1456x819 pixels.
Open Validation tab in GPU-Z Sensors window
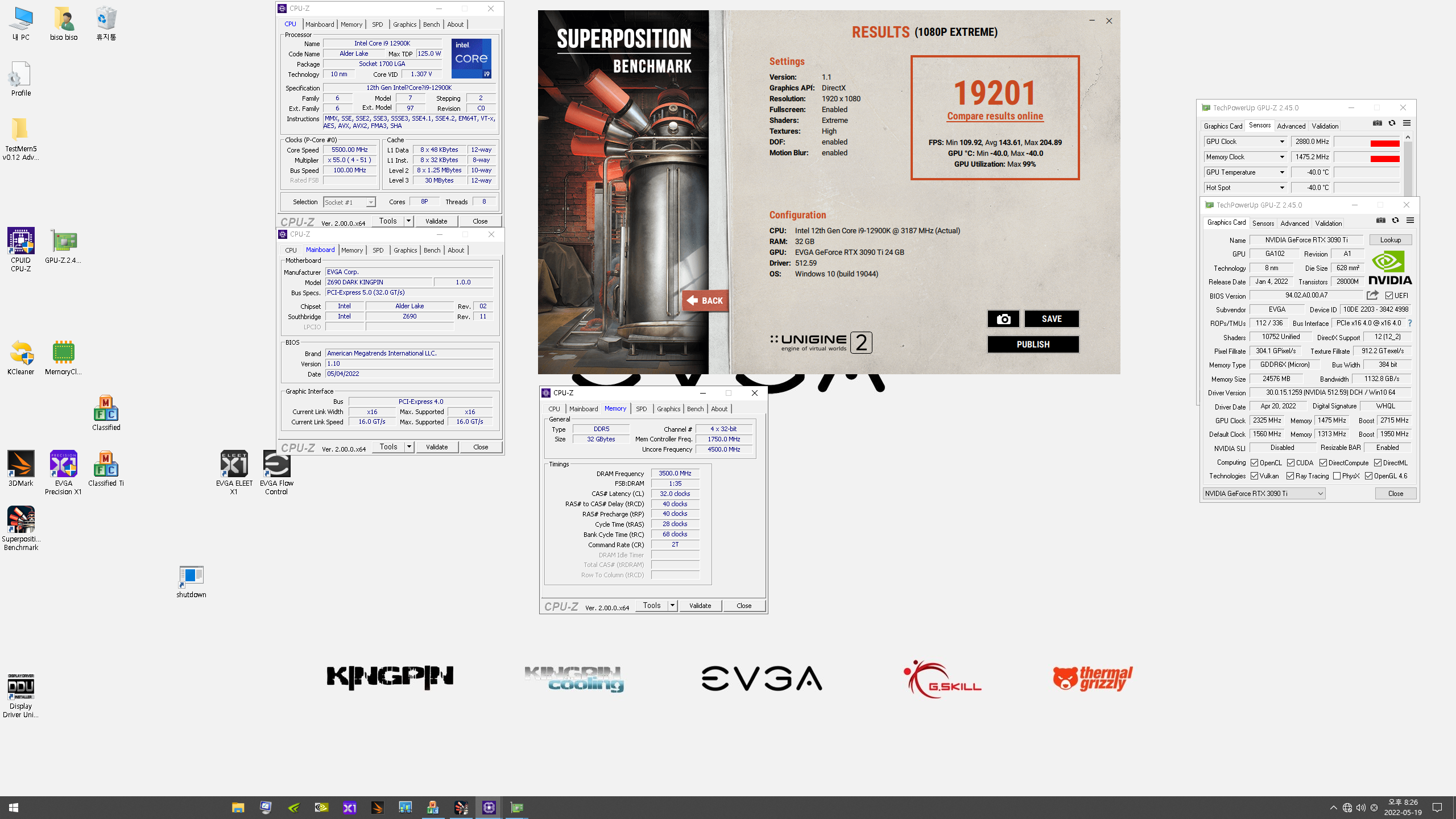click(x=1325, y=126)
